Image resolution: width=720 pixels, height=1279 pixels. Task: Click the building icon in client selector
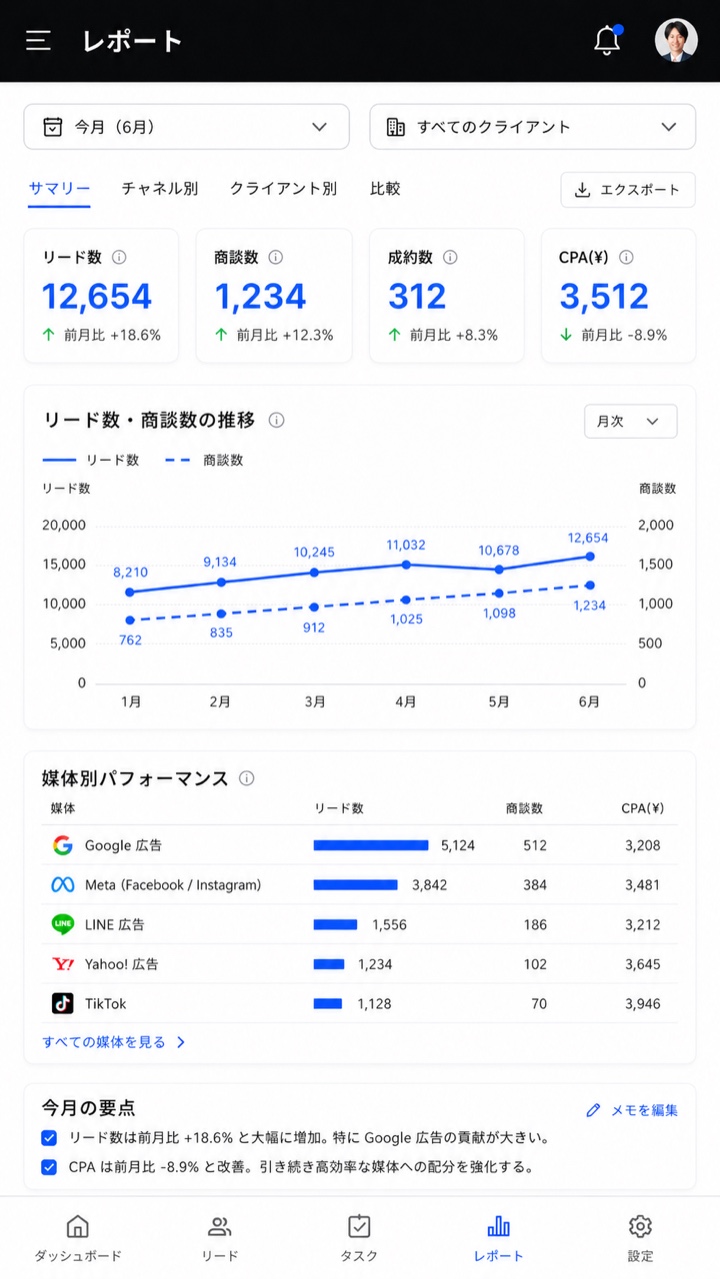[396, 127]
